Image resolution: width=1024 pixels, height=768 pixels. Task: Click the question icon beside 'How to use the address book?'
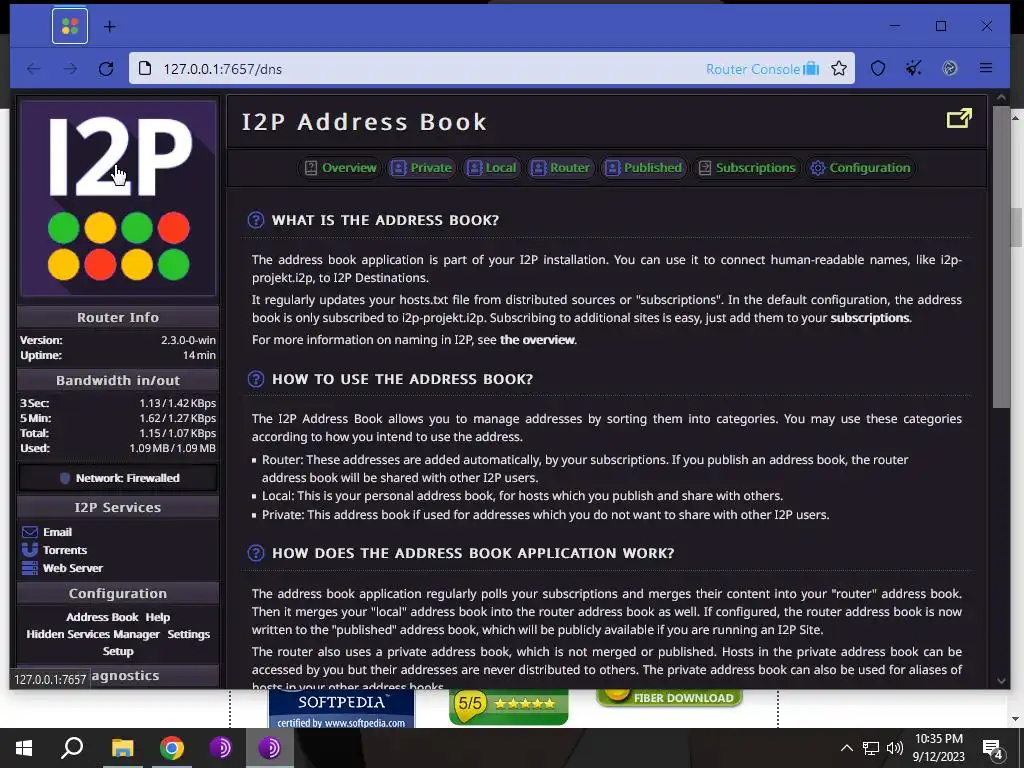(x=256, y=379)
